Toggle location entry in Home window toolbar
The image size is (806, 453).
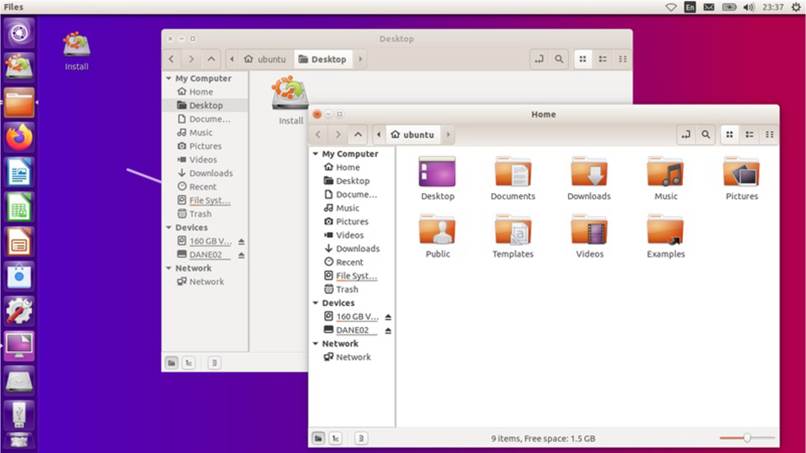[686, 135]
